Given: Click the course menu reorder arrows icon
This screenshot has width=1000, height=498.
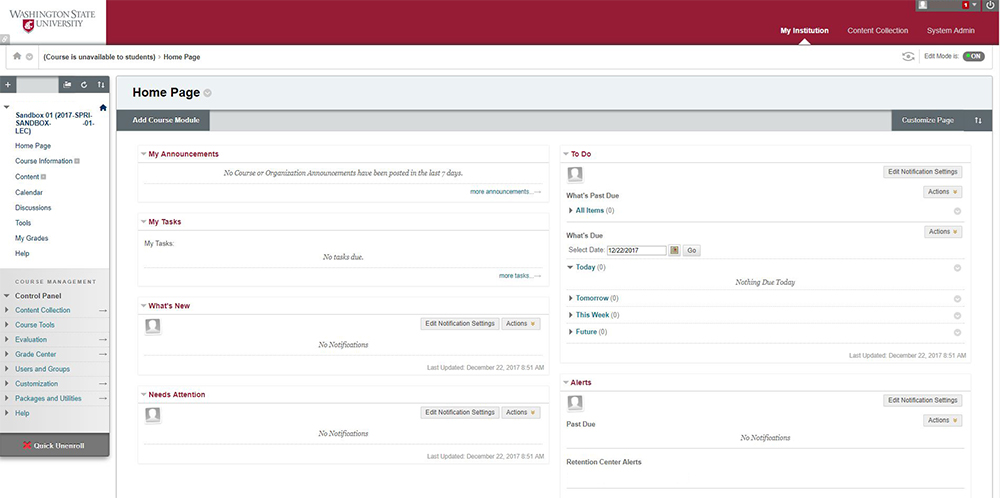Looking at the screenshot, I should (101, 85).
